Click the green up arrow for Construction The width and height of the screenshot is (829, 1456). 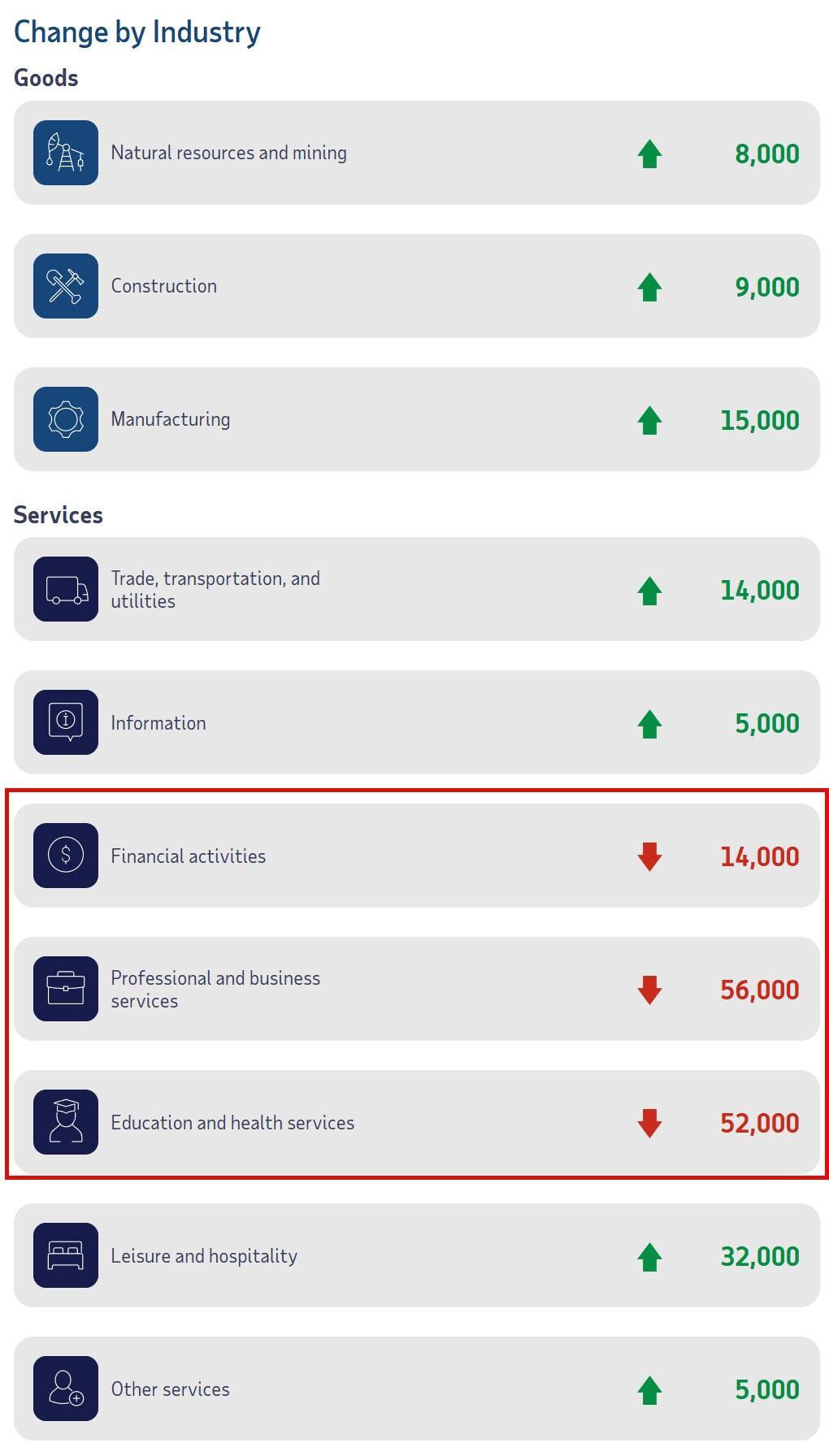[649, 287]
